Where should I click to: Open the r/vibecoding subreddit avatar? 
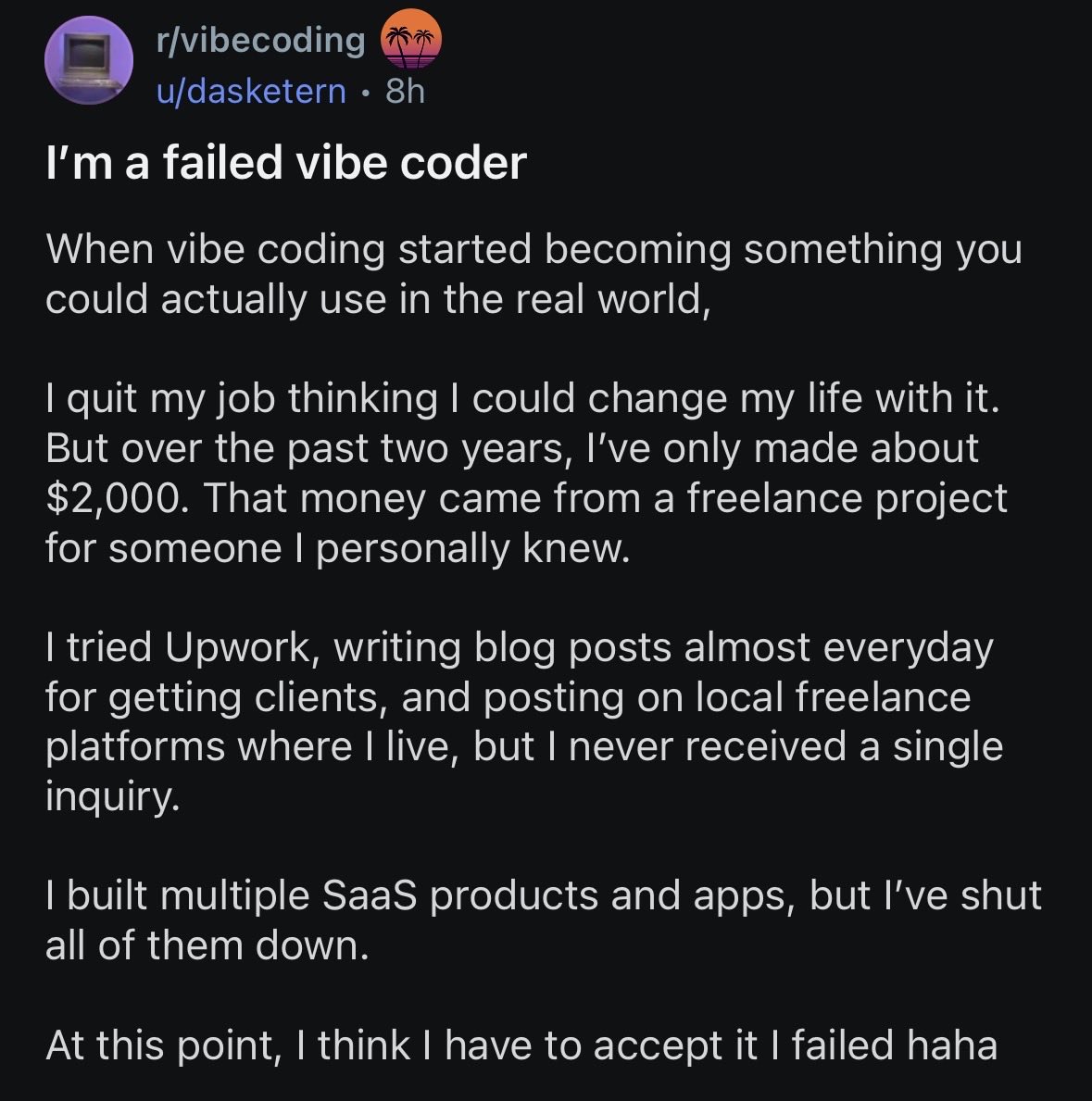86,60
